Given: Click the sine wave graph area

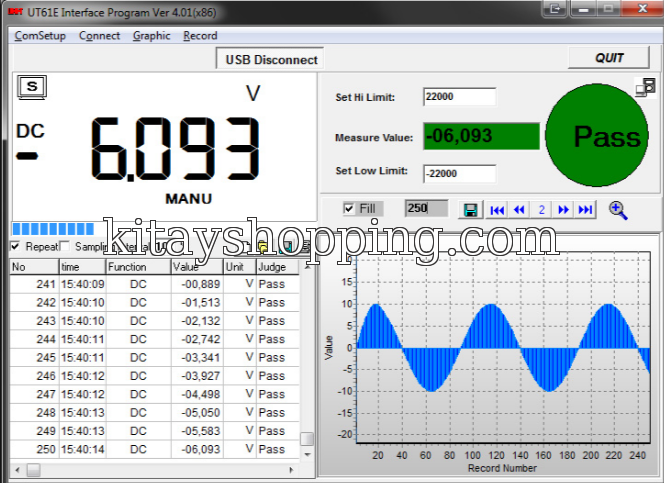Looking at the screenshot, I should point(503,347).
